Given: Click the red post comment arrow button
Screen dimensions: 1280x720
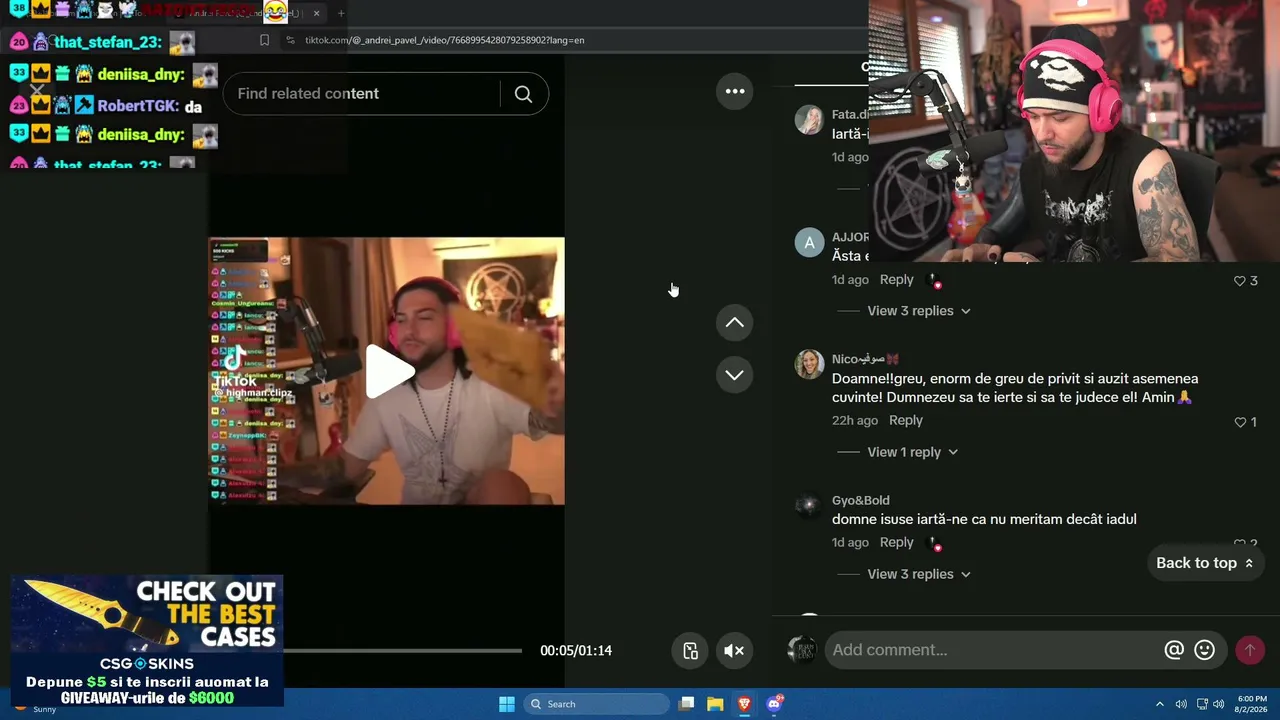Looking at the screenshot, I should point(1249,650).
